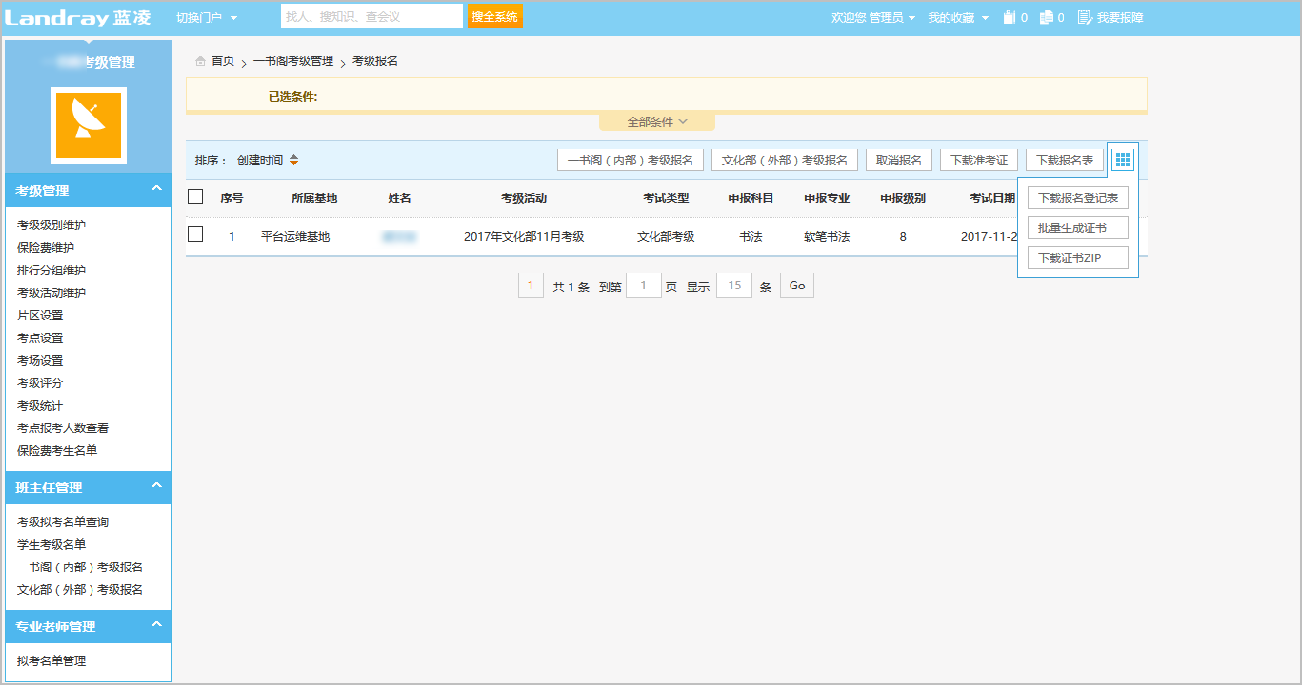The image size is (1303, 686).
Task: Click the 取消报名 button
Action: click(899, 160)
